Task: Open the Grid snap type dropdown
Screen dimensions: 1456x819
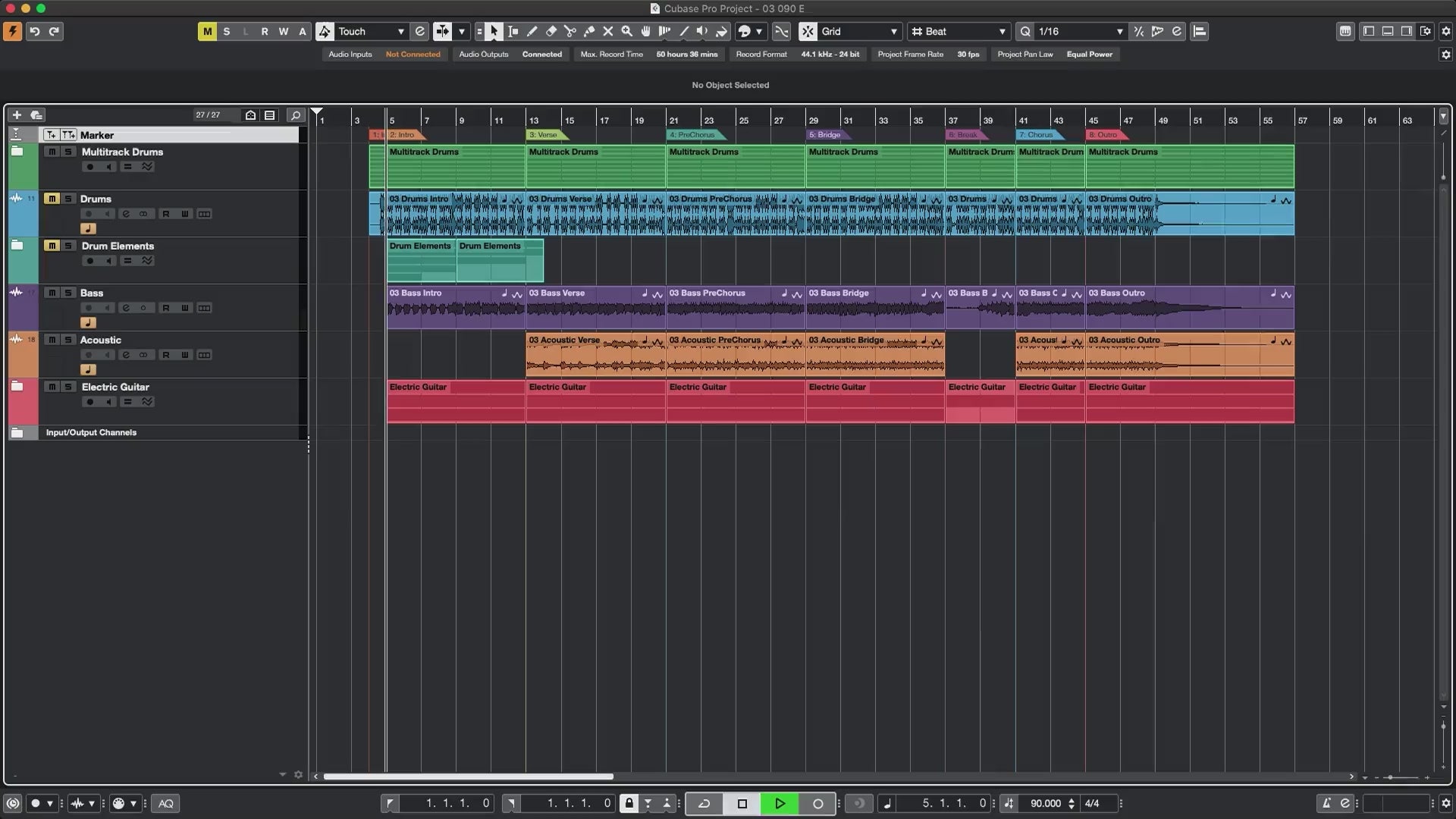Action: tap(859, 31)
